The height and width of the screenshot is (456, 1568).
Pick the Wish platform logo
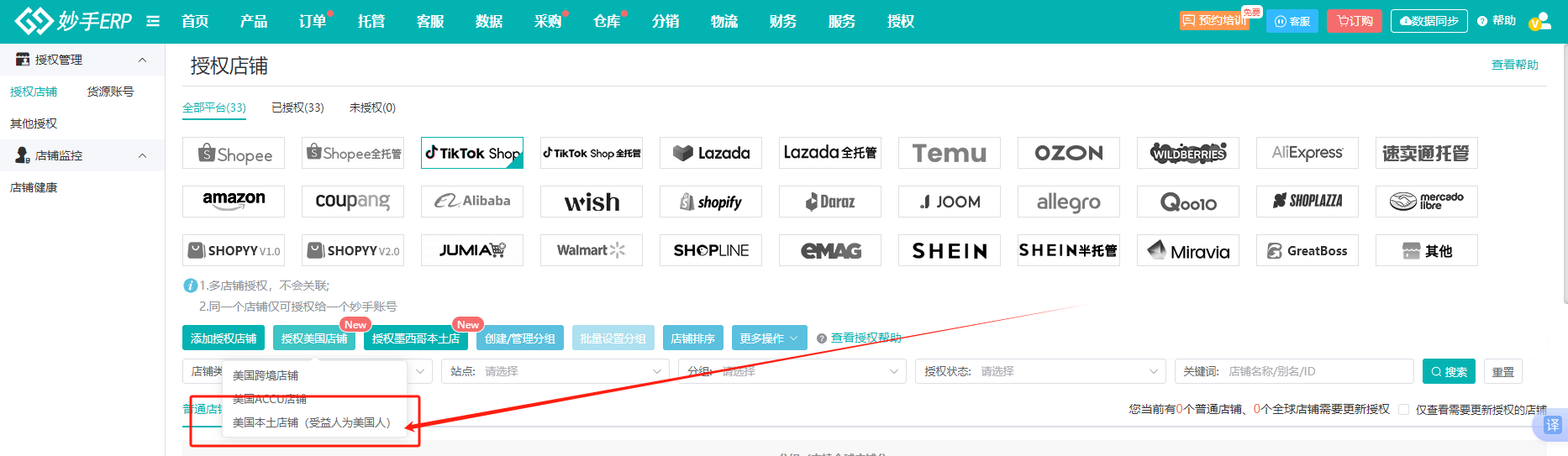(x=592, y=202)
